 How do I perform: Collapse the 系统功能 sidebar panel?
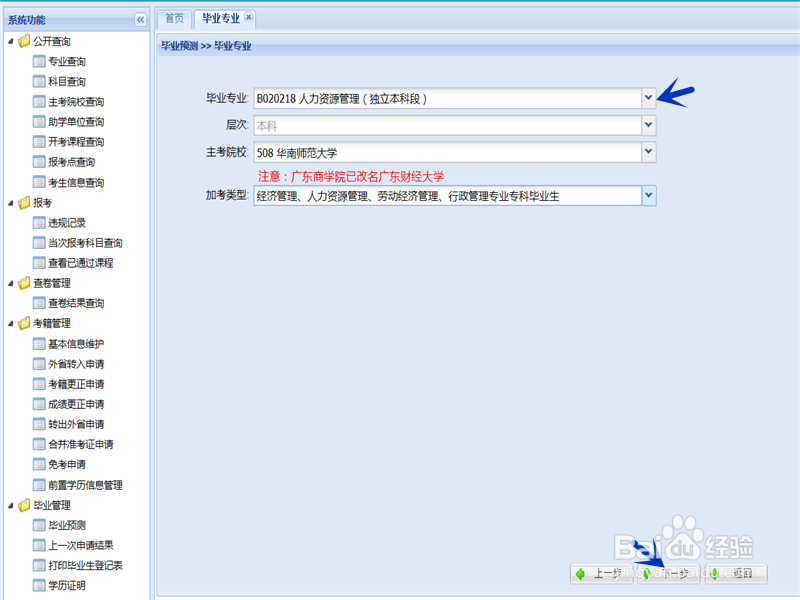(x=140, y=20)
